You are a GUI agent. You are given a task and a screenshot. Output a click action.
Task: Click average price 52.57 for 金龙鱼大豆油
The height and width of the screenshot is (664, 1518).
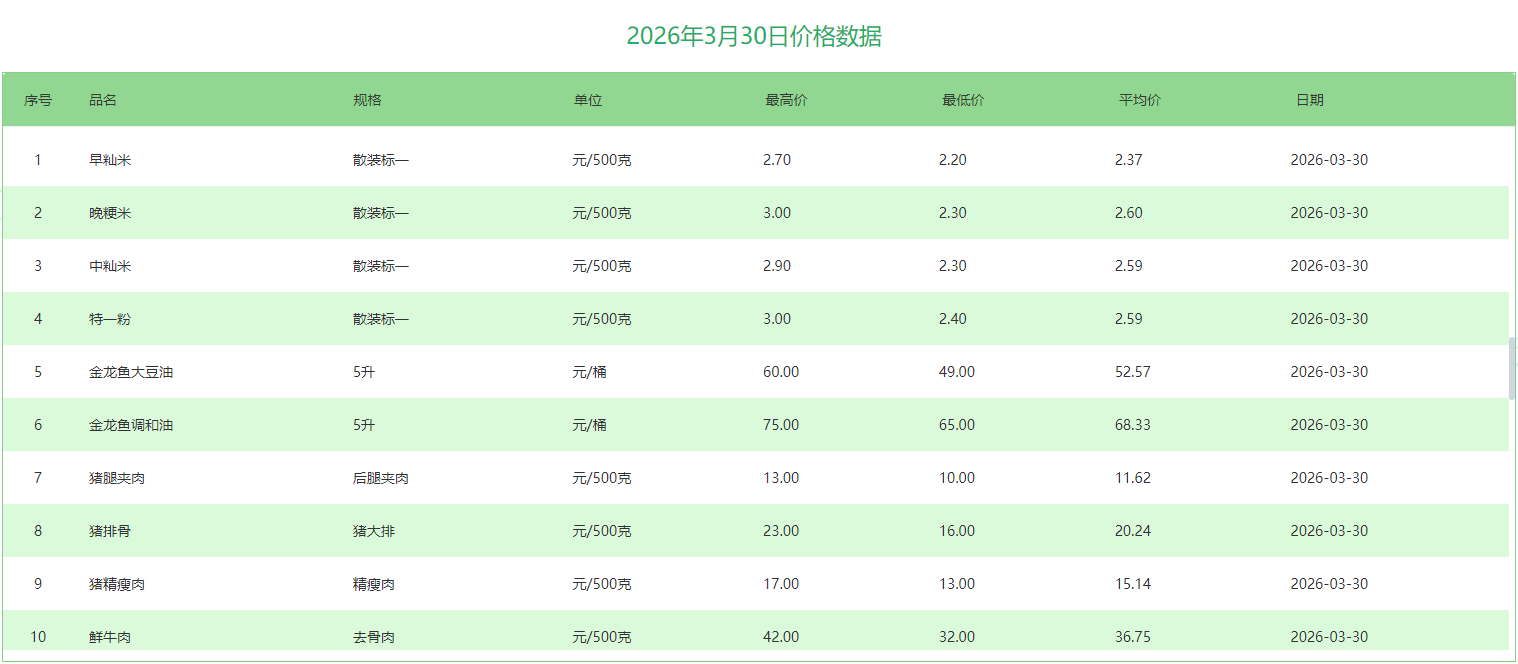pos(1133,372)
